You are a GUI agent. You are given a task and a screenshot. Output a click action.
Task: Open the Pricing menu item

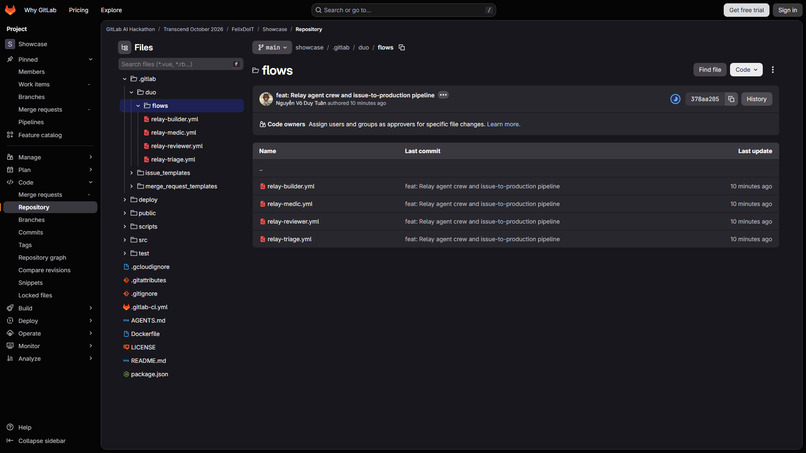pyautogui.click(x=79, y=10)
